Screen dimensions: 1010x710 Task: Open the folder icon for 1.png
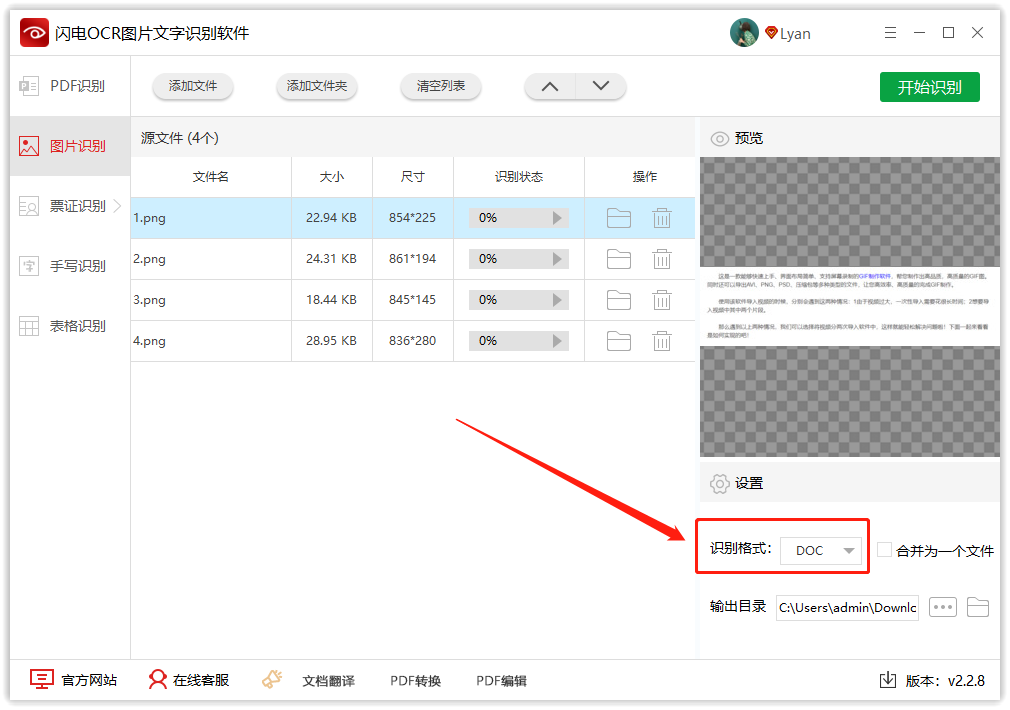tap(618, 217)
